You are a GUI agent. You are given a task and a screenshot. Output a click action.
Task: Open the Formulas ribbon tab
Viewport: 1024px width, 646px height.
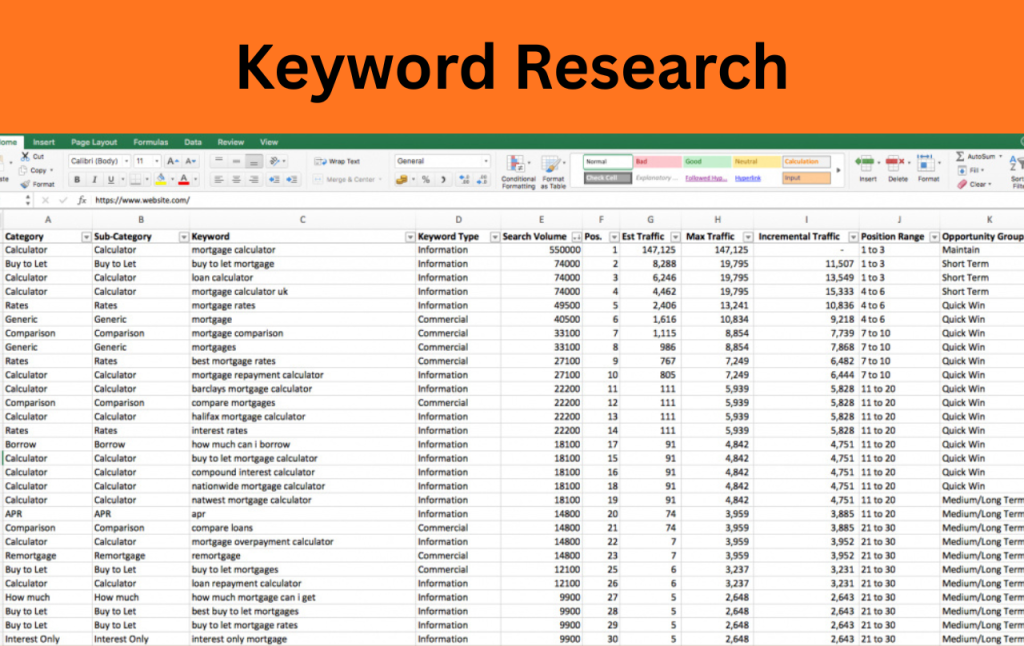tap(151, 142)
